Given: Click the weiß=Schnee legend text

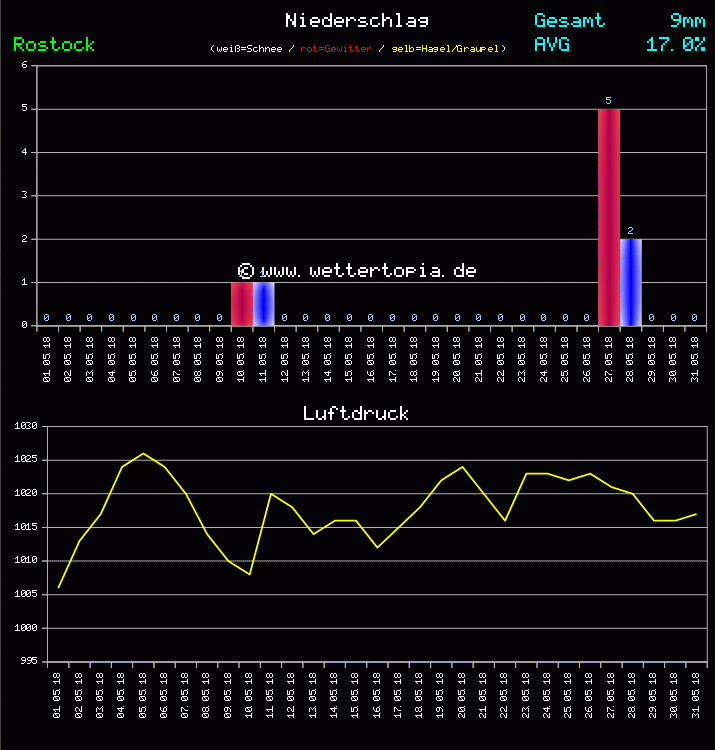Looking at the screenshot, I should 249,48.
